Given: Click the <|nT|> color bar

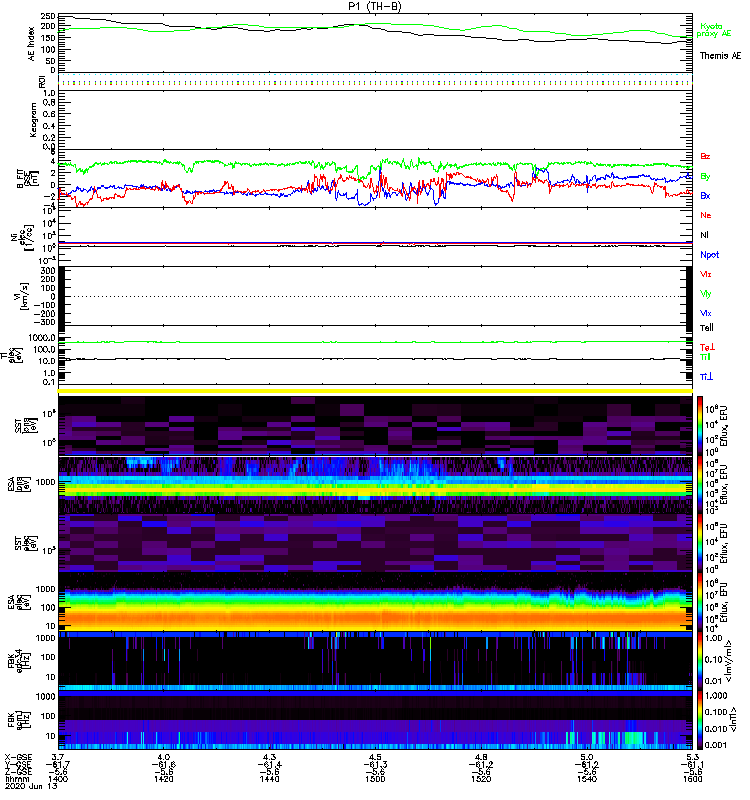Looking at the screenshot, I should (x=700, y=720).
